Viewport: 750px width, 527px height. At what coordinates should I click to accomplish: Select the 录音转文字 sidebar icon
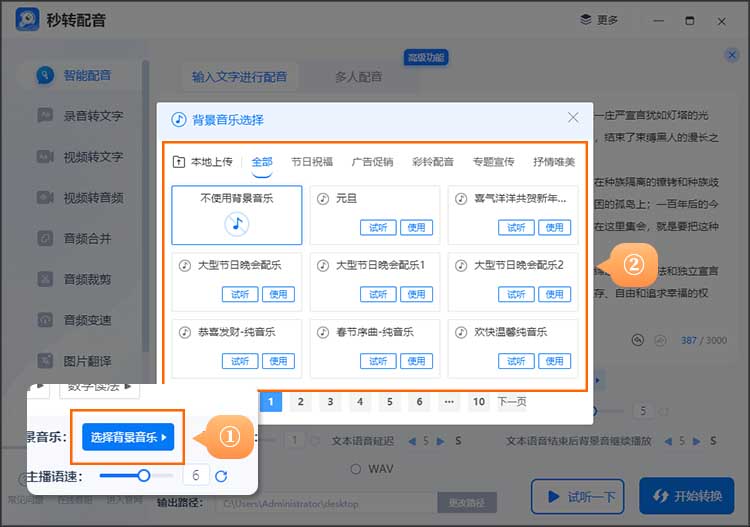coord(45,116)
